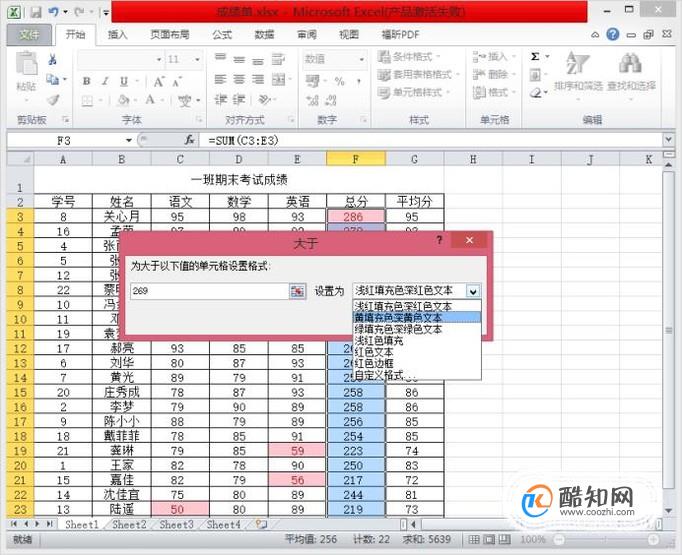
Task: Expand the Name Box dropdown arrow
Action: tap(129, 140)
